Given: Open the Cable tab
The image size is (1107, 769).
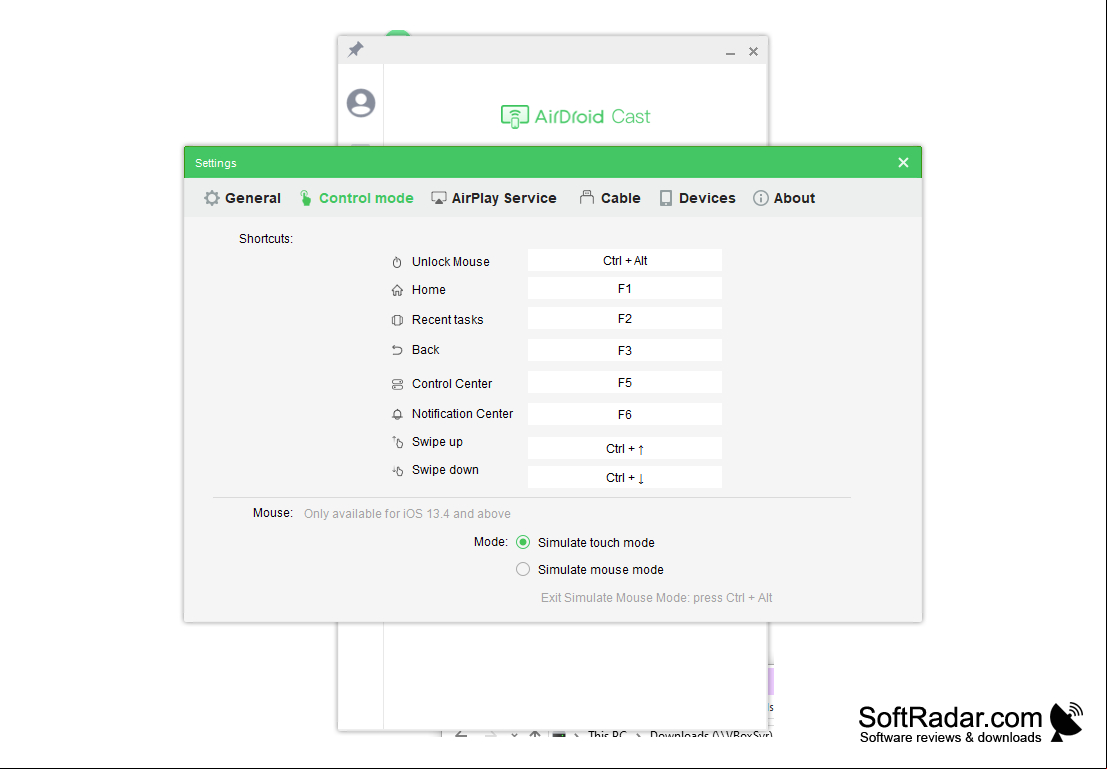Looking at the screenshot, I should click(x=609, y=198).
